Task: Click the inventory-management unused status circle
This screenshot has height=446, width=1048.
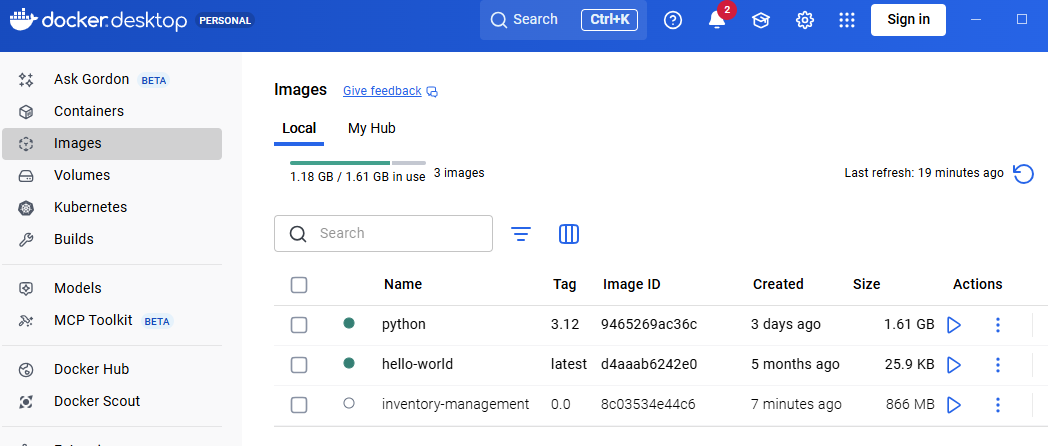Action: 348,403
